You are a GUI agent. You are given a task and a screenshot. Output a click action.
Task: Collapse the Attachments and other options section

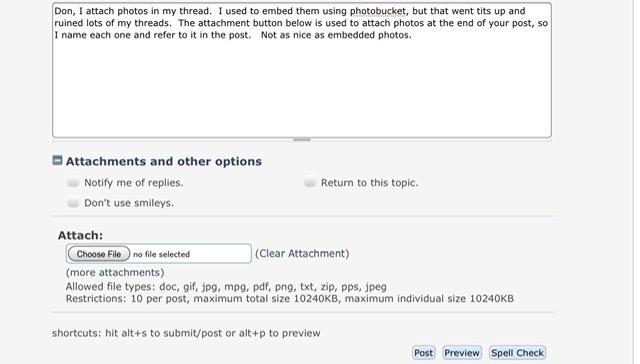58,160
